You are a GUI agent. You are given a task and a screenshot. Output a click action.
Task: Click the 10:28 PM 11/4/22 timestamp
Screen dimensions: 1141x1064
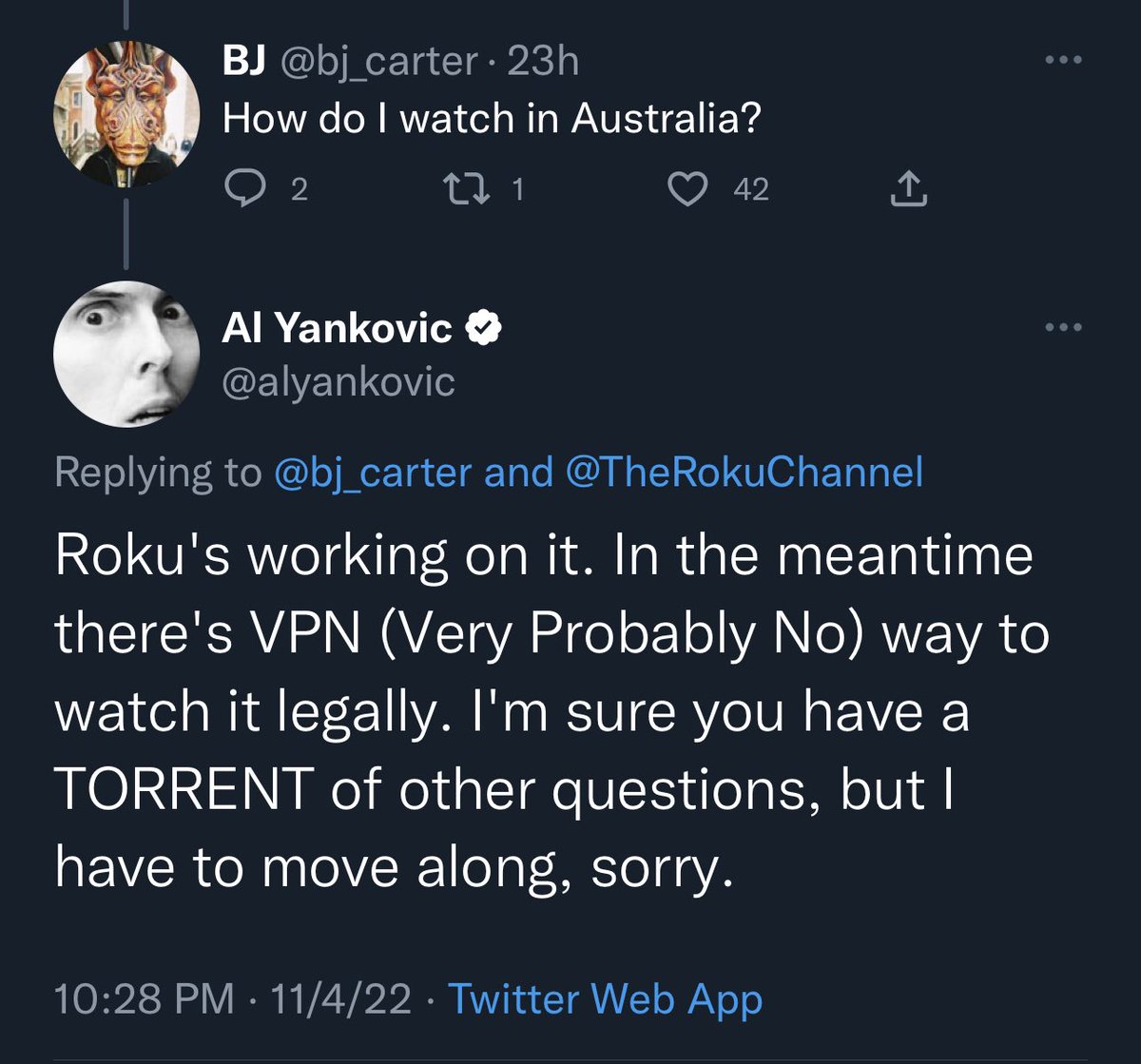tap(234, 999)
